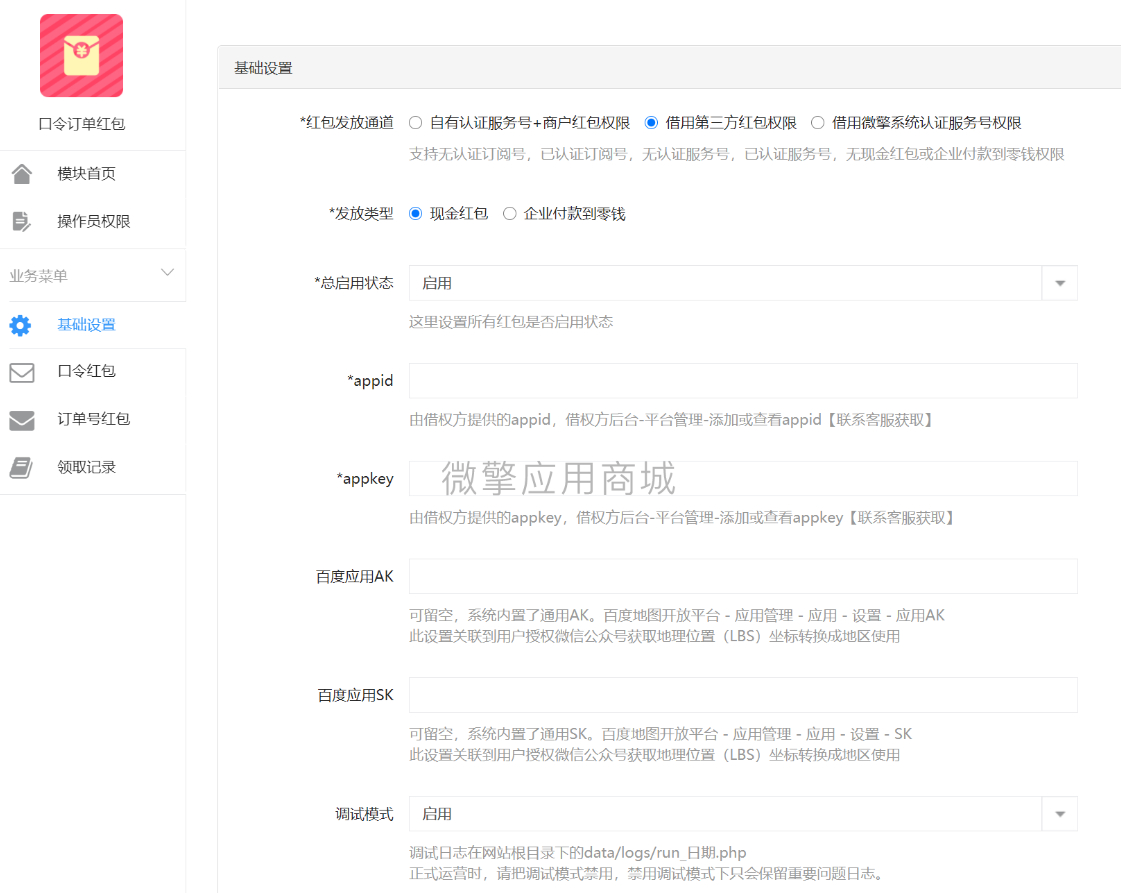The image size is (1121, 893).
Task: Open 操作员权限 menu item
Action: (x=93, y=222)
